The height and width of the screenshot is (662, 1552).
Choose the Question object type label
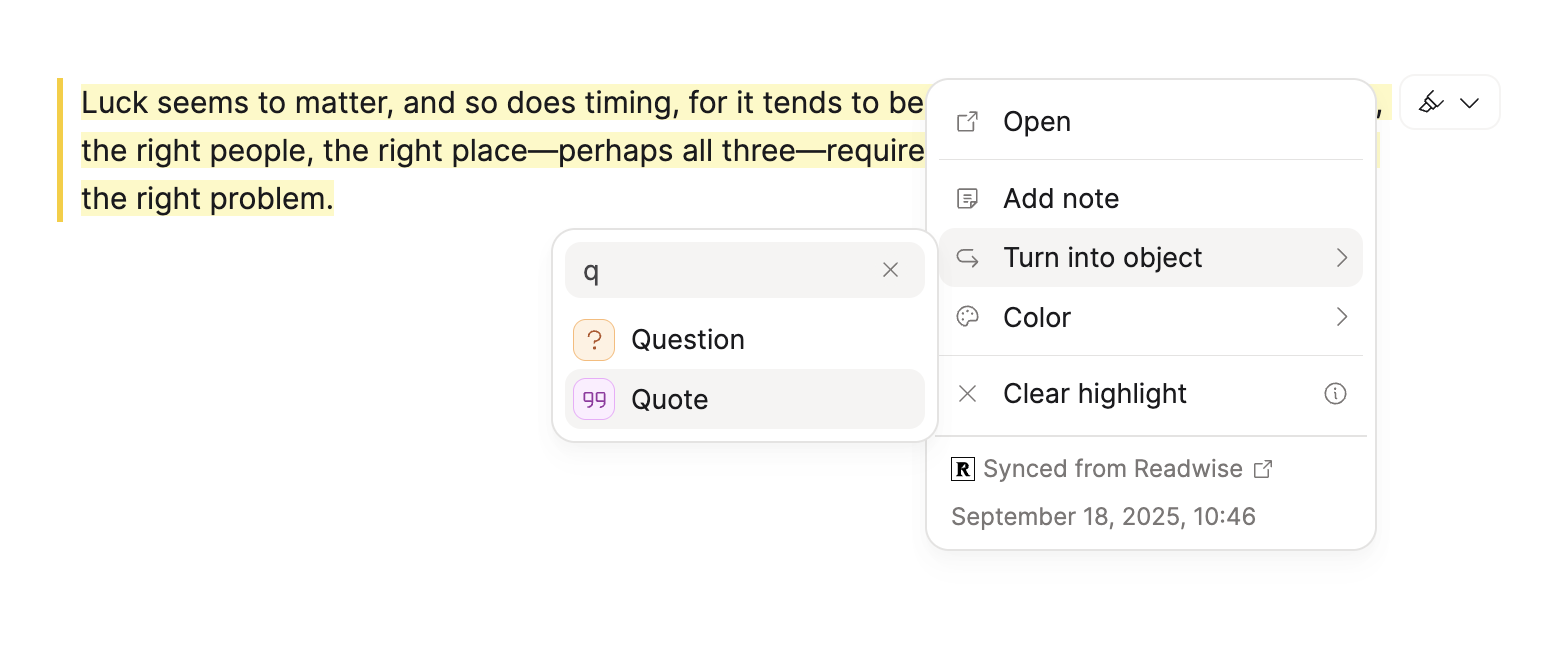pyautogui.click(x=688, y=340)
